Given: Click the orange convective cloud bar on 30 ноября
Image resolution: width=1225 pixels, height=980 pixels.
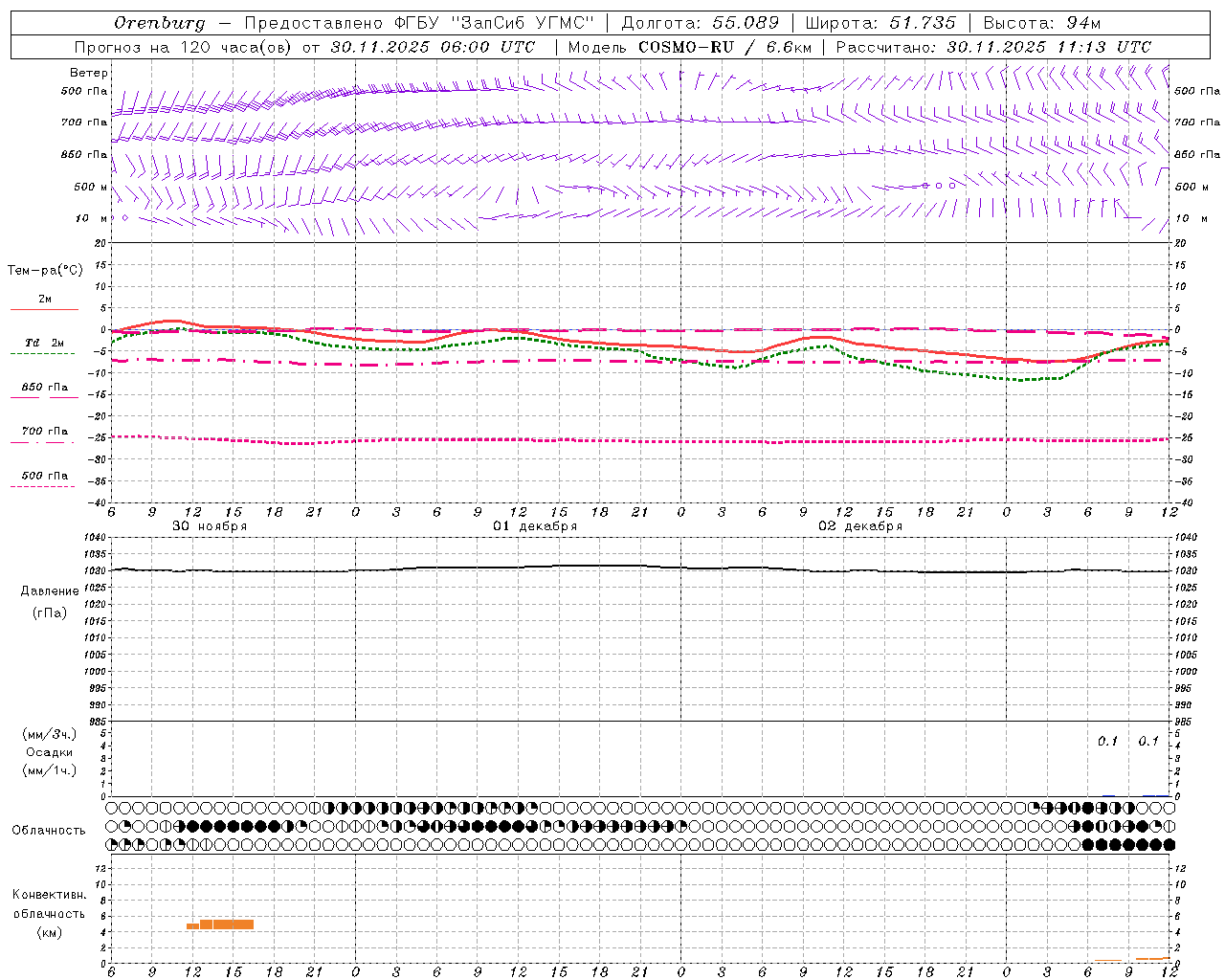Looking at the screenshot, I should coord(220,924).
